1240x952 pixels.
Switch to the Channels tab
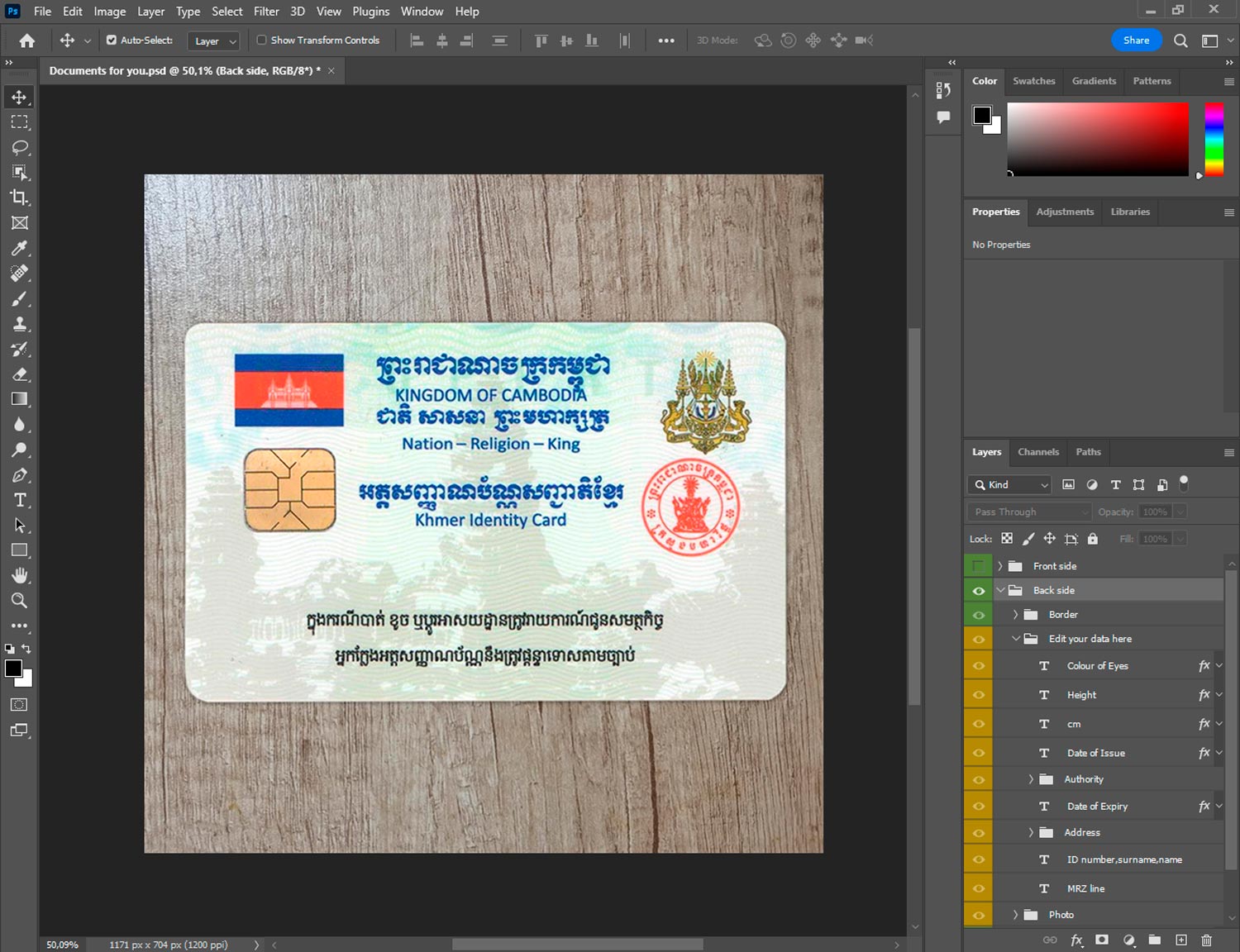(1037, 452)
